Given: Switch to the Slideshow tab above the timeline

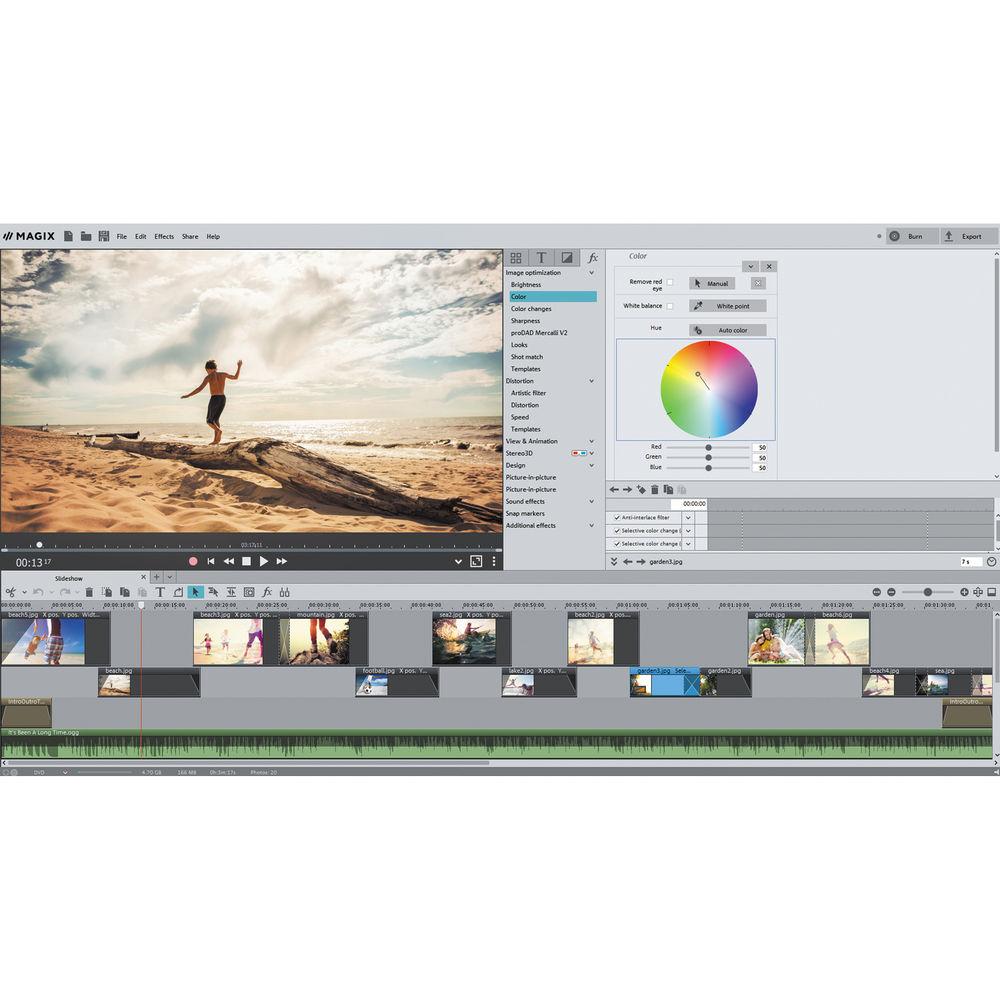Looking at the screenshot, I should click(x=69, y=577).
